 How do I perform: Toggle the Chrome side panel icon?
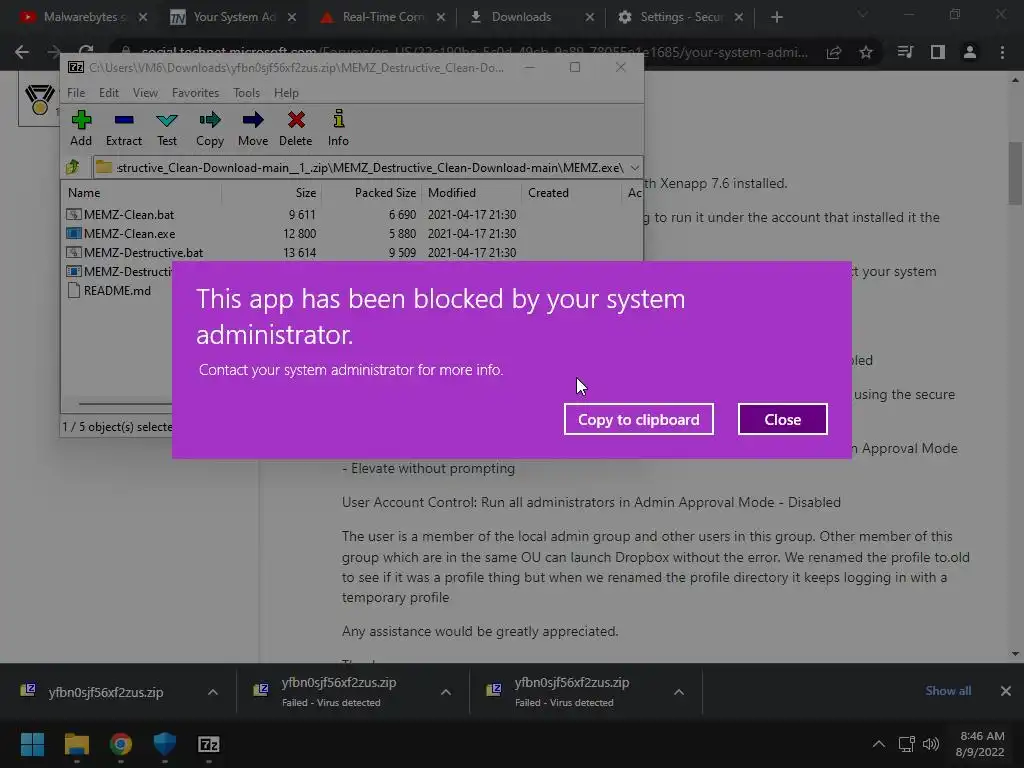[938, 52]
